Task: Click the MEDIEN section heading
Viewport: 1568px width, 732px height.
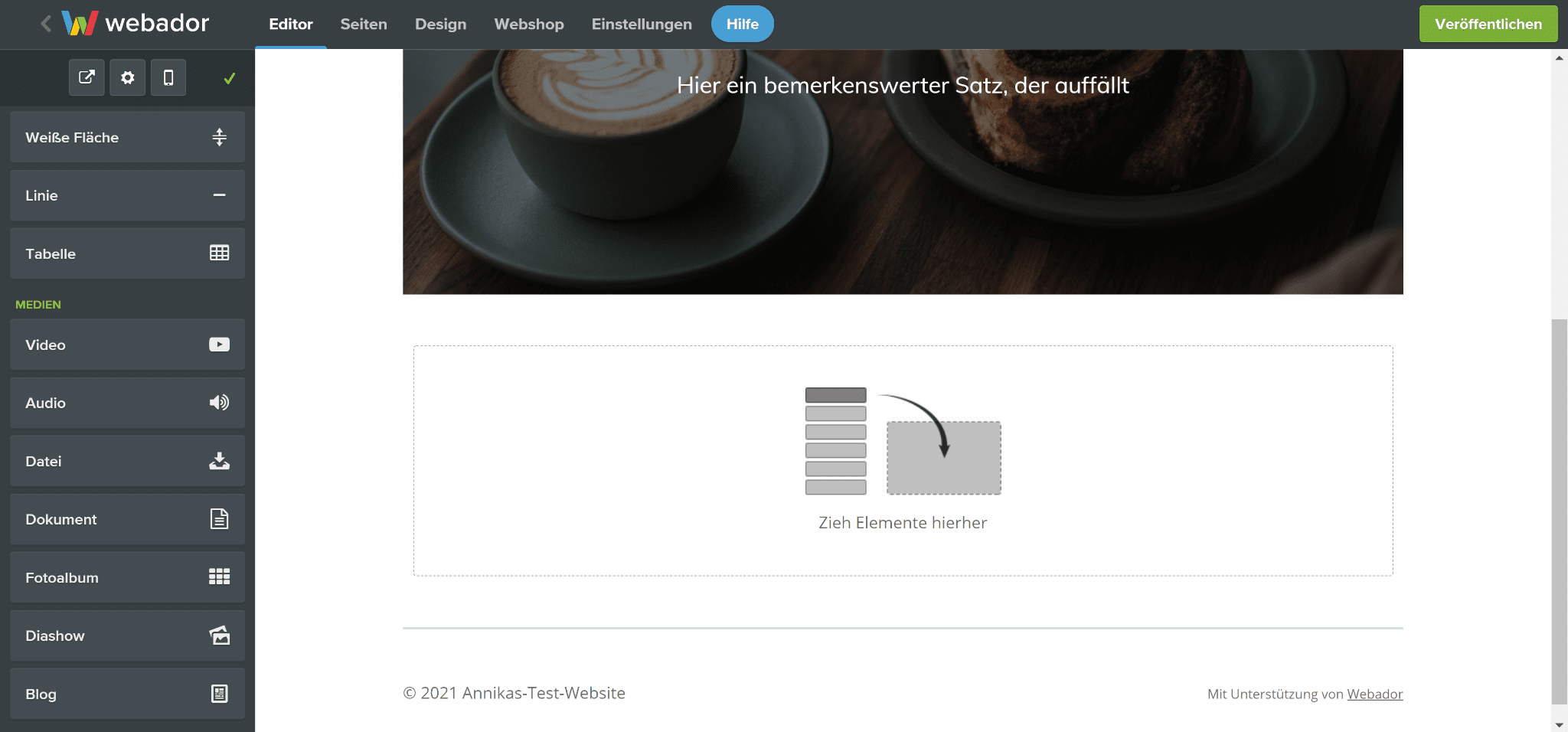Action: tap(38, 305)
